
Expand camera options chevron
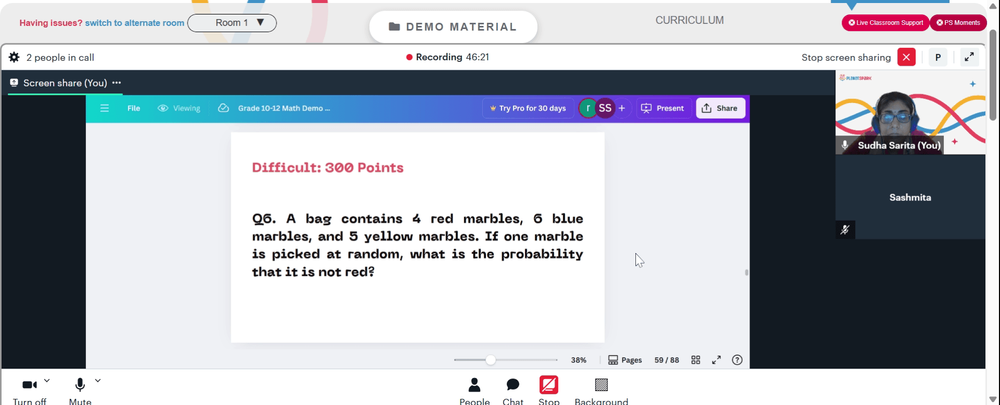pyautogui.click(x=47, y=381)
